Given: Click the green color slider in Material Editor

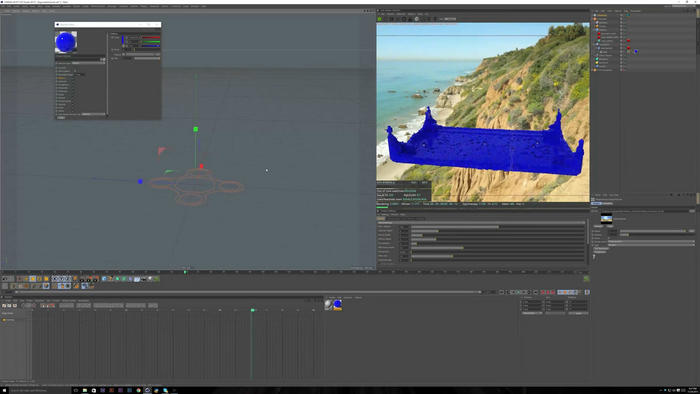Looking at the screenshot, I should tap(151, 41).
